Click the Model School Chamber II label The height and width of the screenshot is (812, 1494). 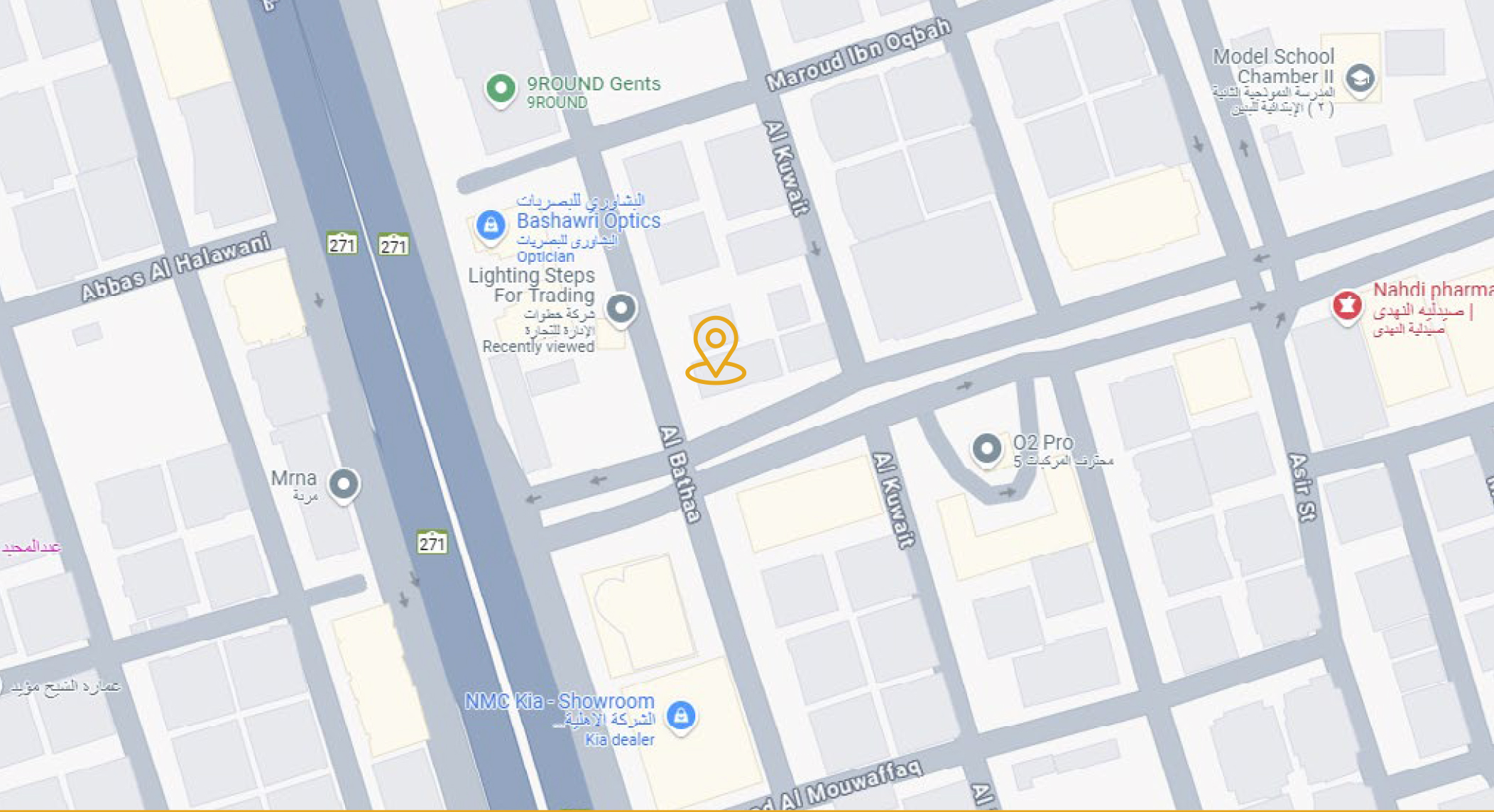click(x=1274, y=66)
